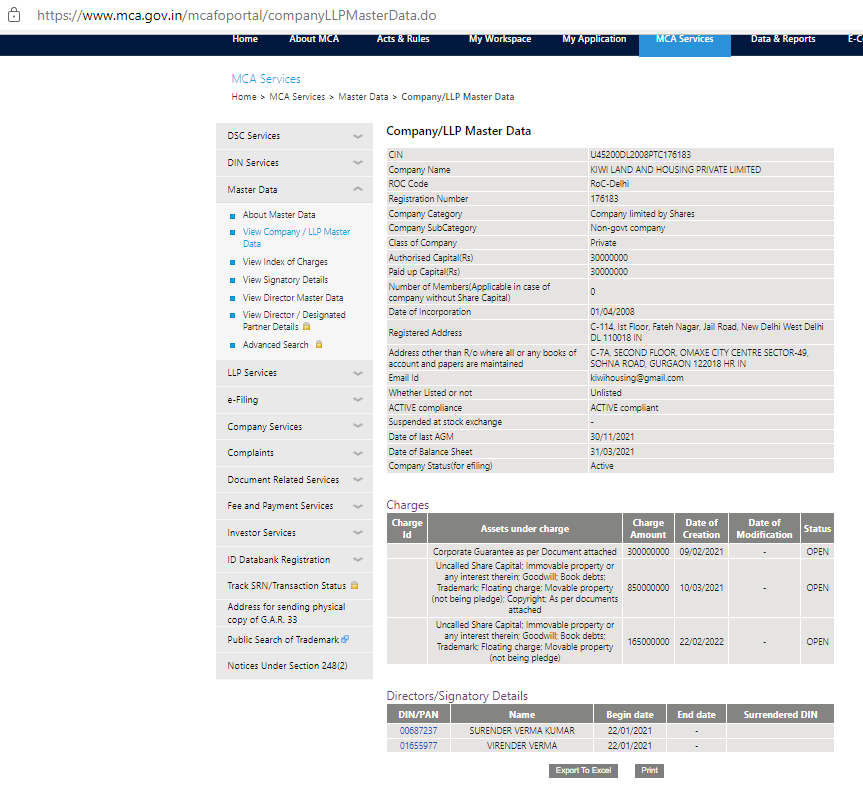Click lock icon next to Advanced Search
The width and height of the screenshot is (863, 798).
click(x=319, y=345)
